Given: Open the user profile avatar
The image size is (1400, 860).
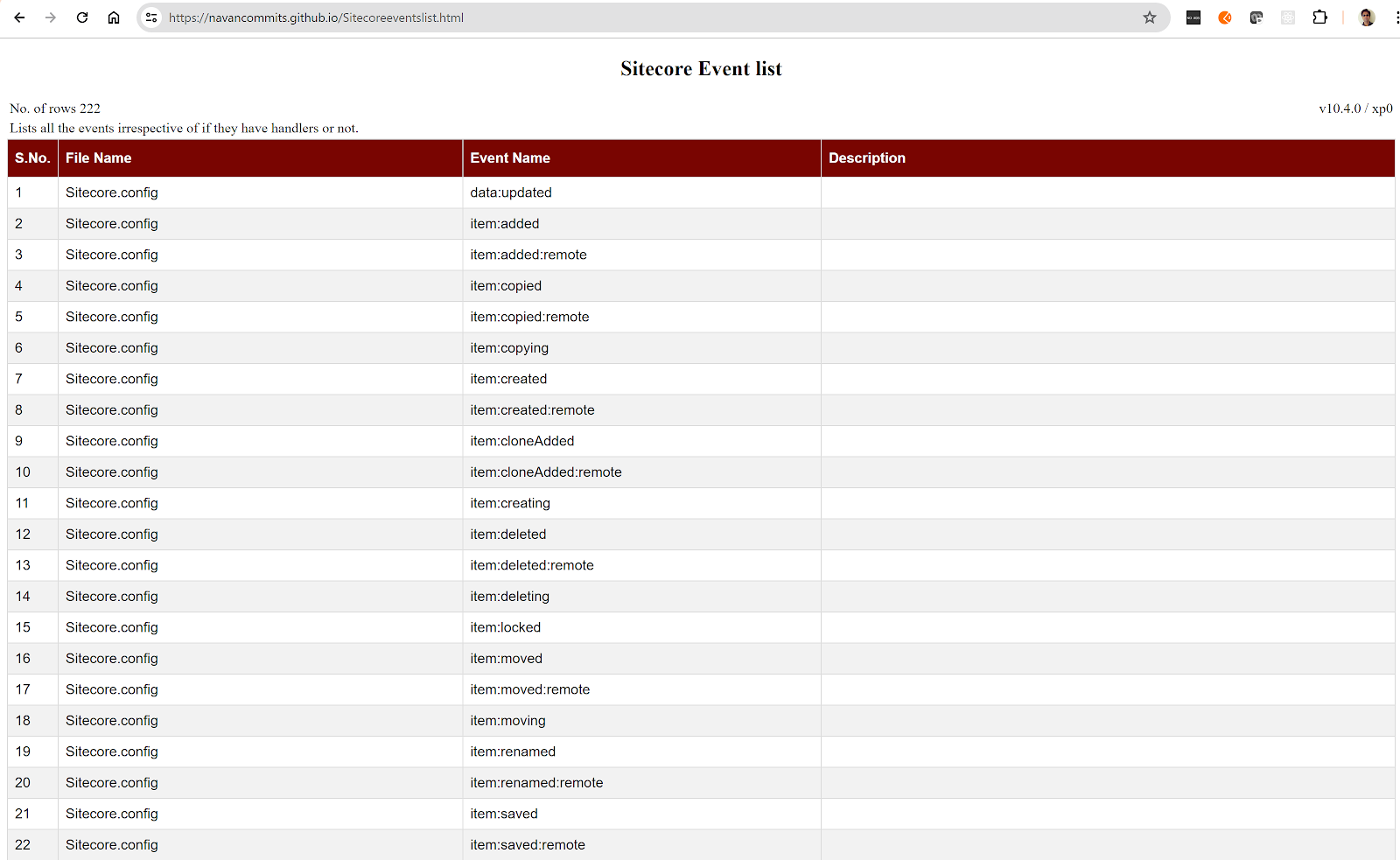Looking at the screenshot, I should (x=1367, y=17).
